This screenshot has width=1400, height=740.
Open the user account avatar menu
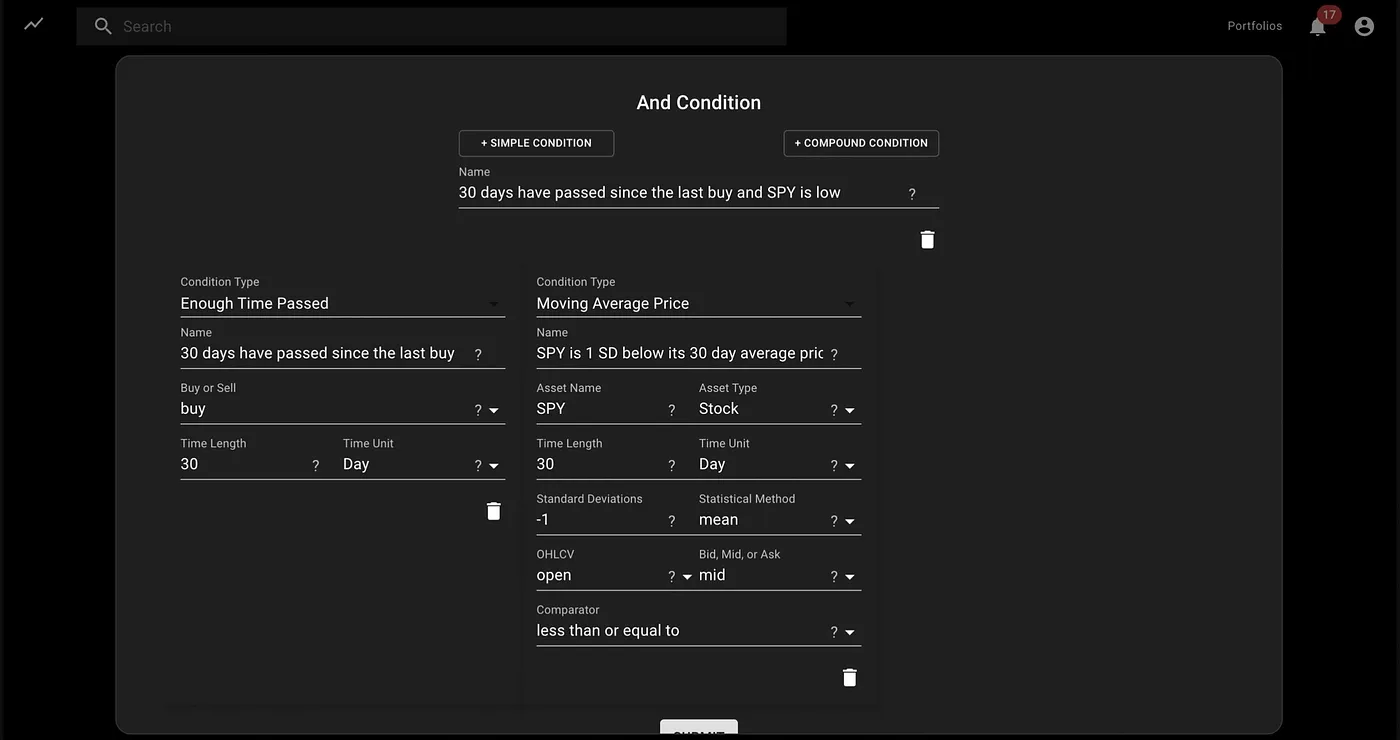point(1364,26)
